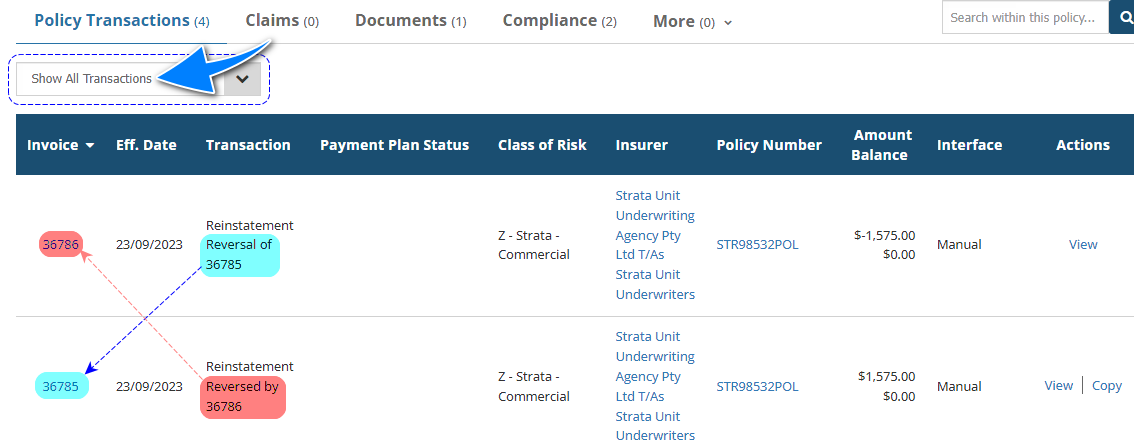Click the Eff. Date column header

point(146,145)
